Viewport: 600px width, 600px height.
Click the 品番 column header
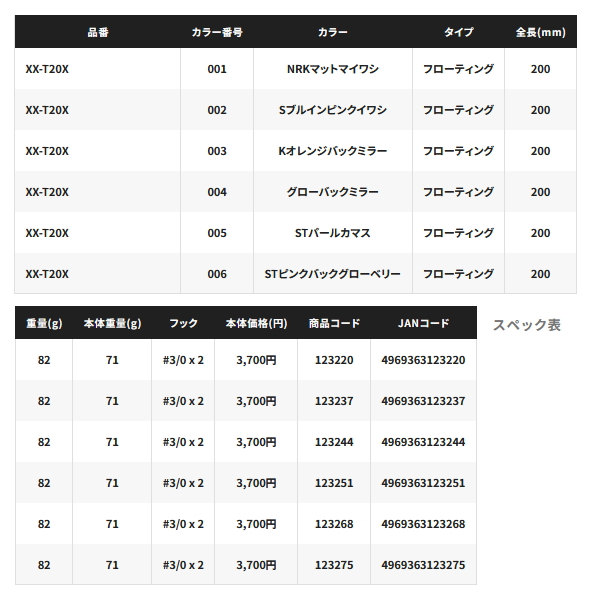[x=98, y=32]
